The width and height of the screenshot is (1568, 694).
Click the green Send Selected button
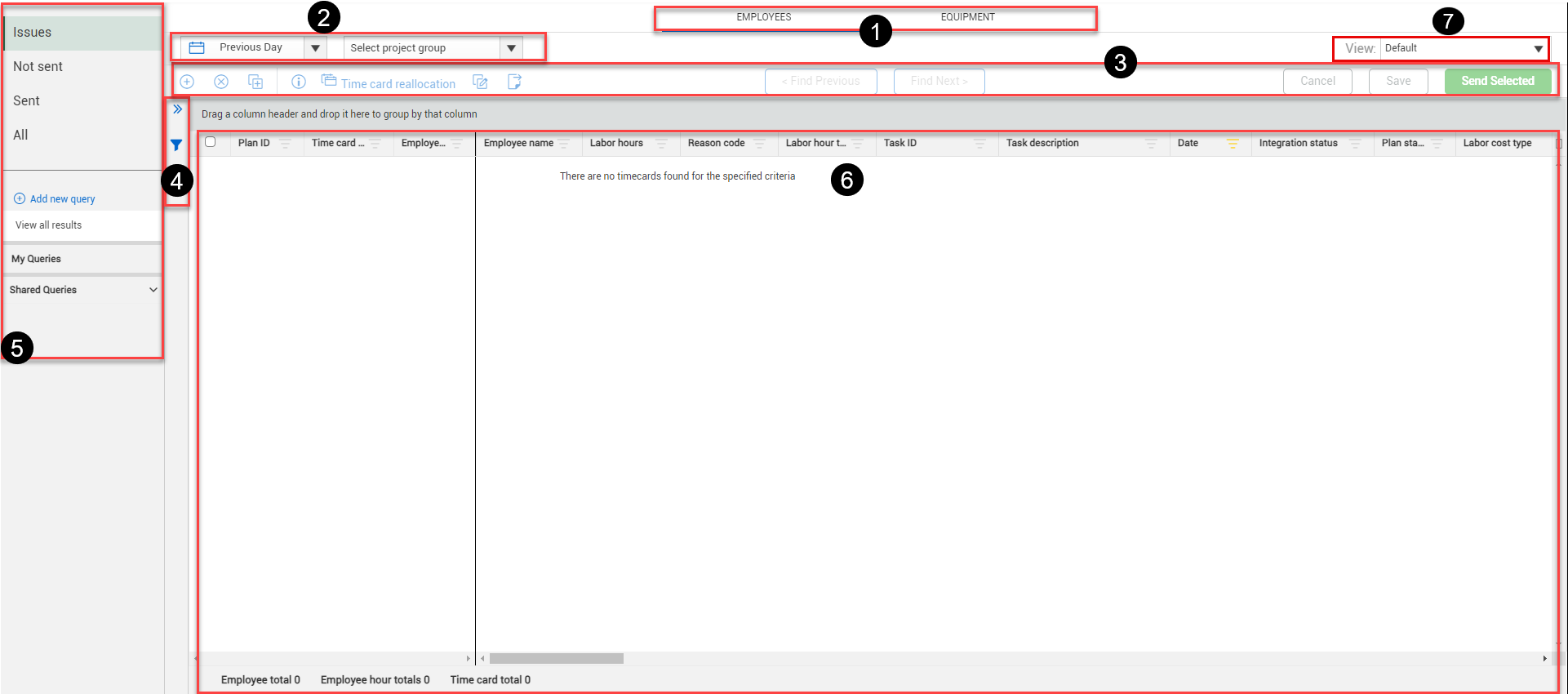click(1498, 81)
